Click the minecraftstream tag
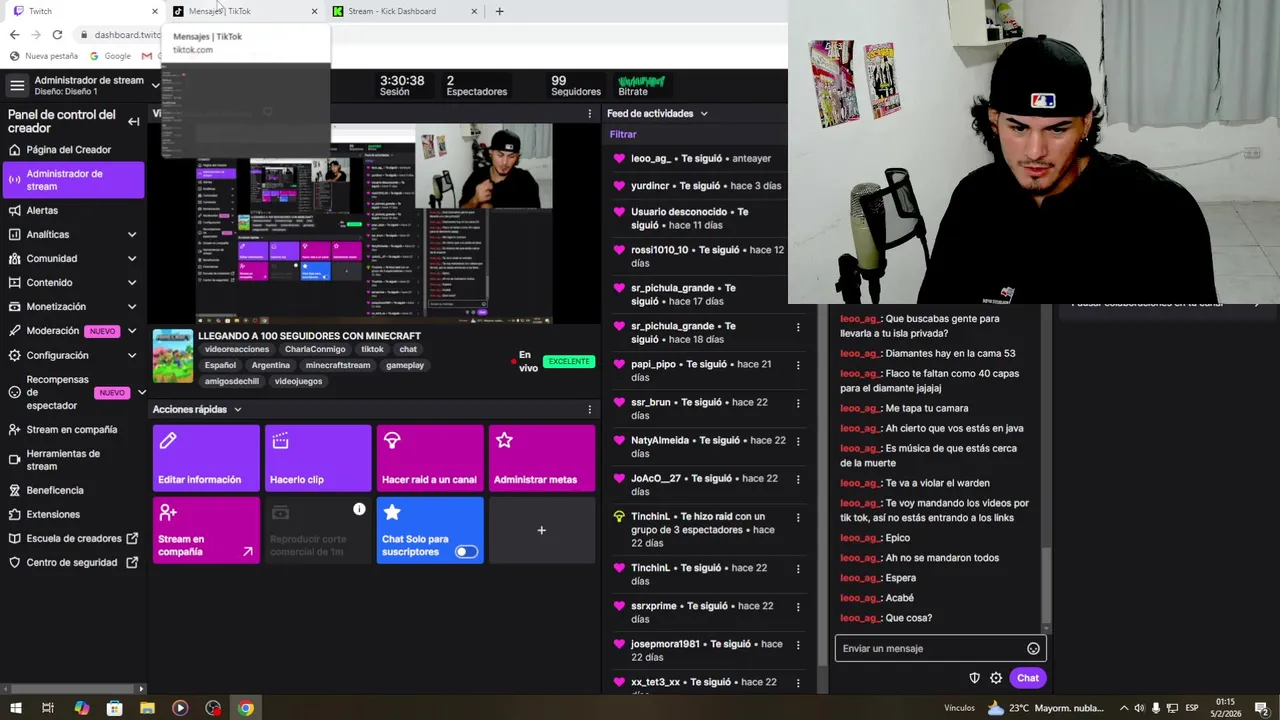Image resolution: width=1280 pixels, height=720 pixels. 338,366
